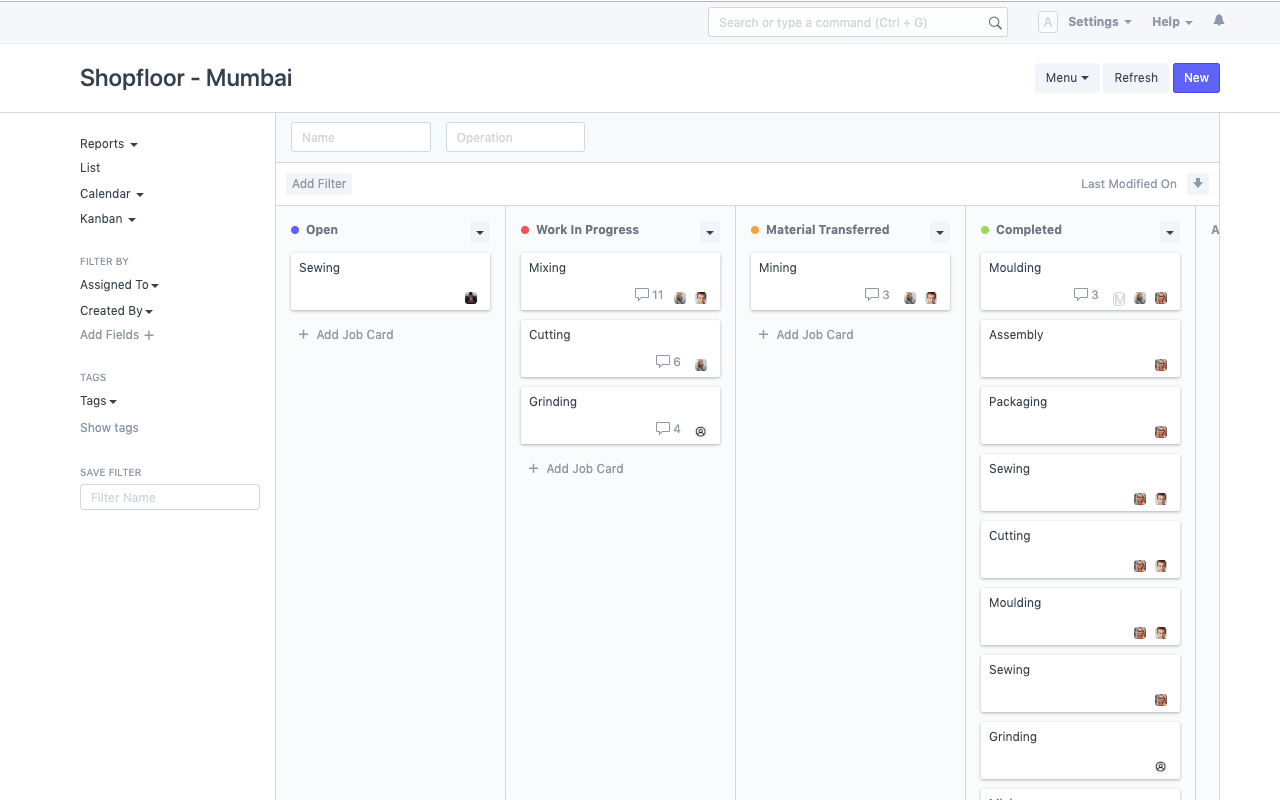Expand the Open column options dropdown
Image resolution: width=1280 pixels, height=800 pixels.
click(x=480, y=232)
